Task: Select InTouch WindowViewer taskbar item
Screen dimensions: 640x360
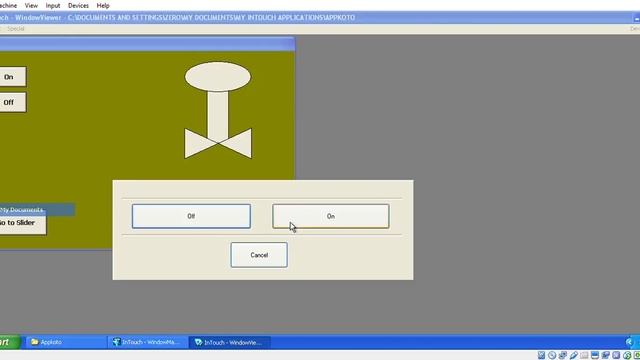Action: click(229, 342)
